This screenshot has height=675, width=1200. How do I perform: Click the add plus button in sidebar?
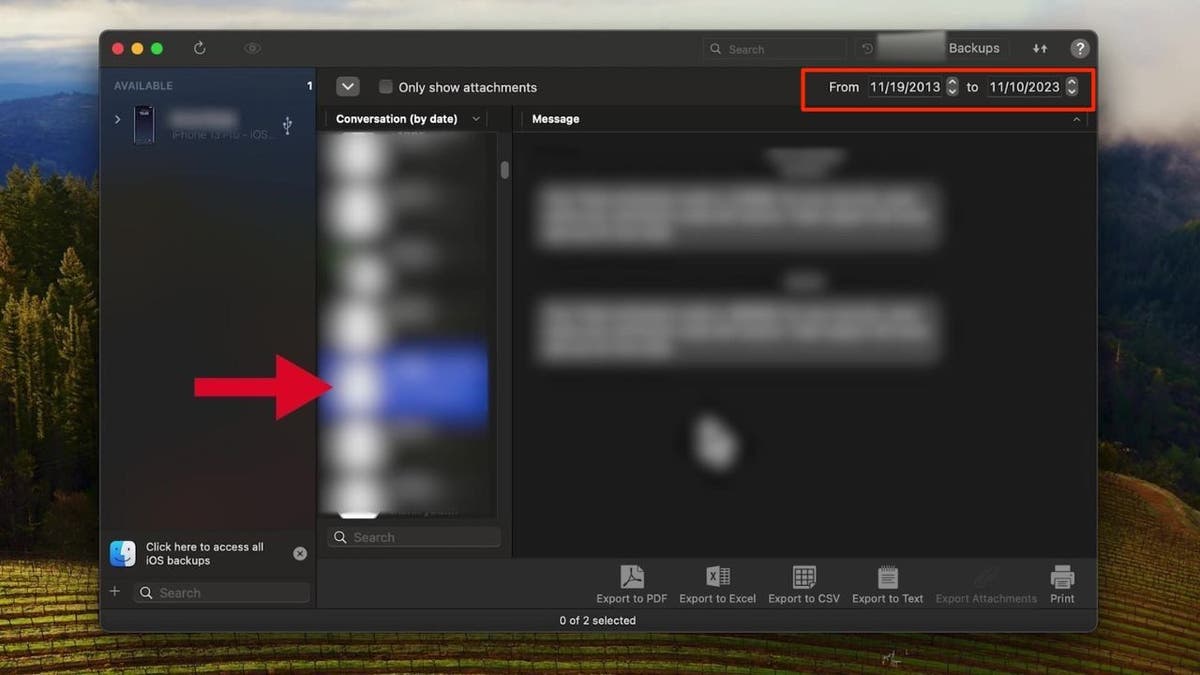coord(115,592)
